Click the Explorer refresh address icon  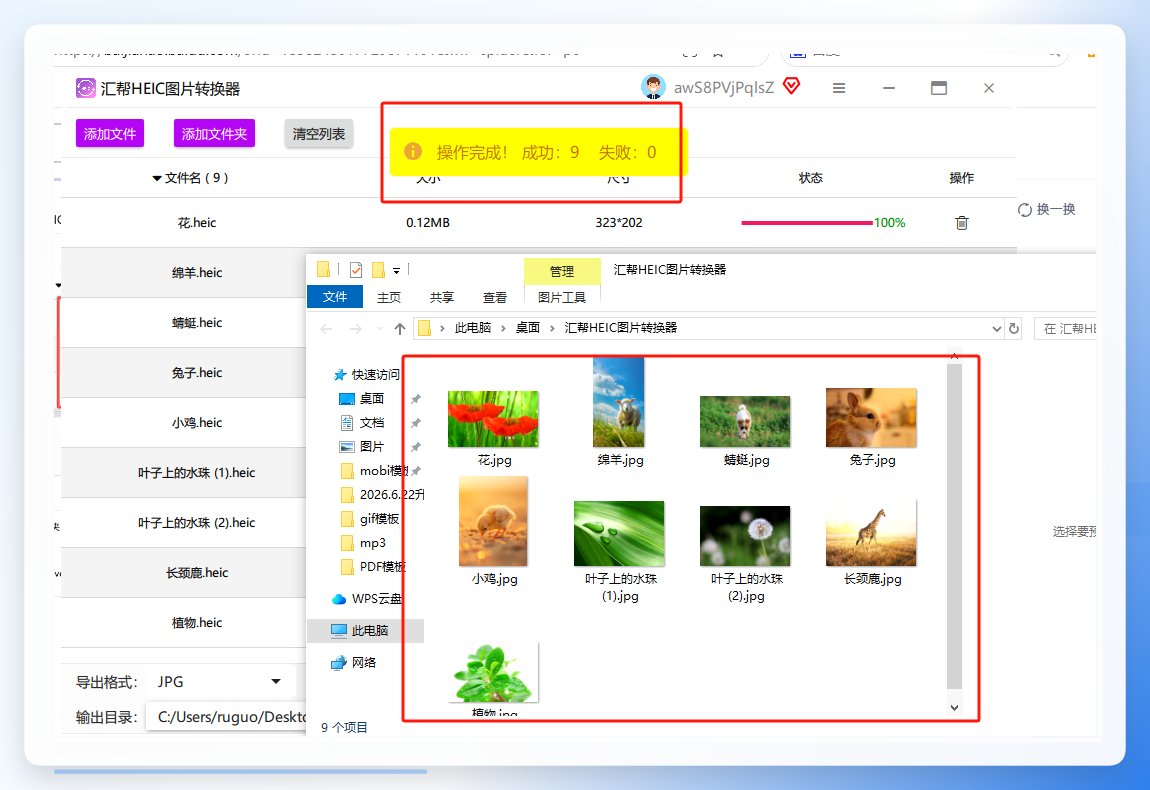(1014, 329)
